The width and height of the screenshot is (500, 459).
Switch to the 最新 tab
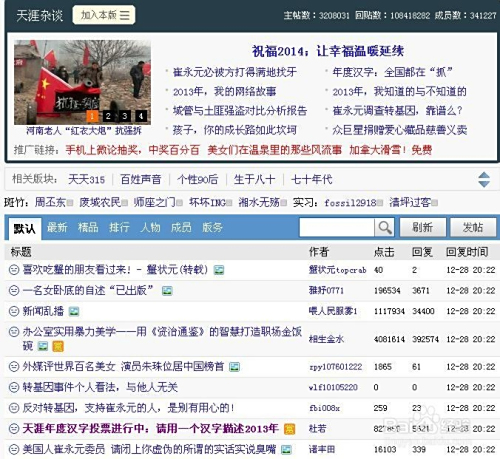[x=57, y=227]
